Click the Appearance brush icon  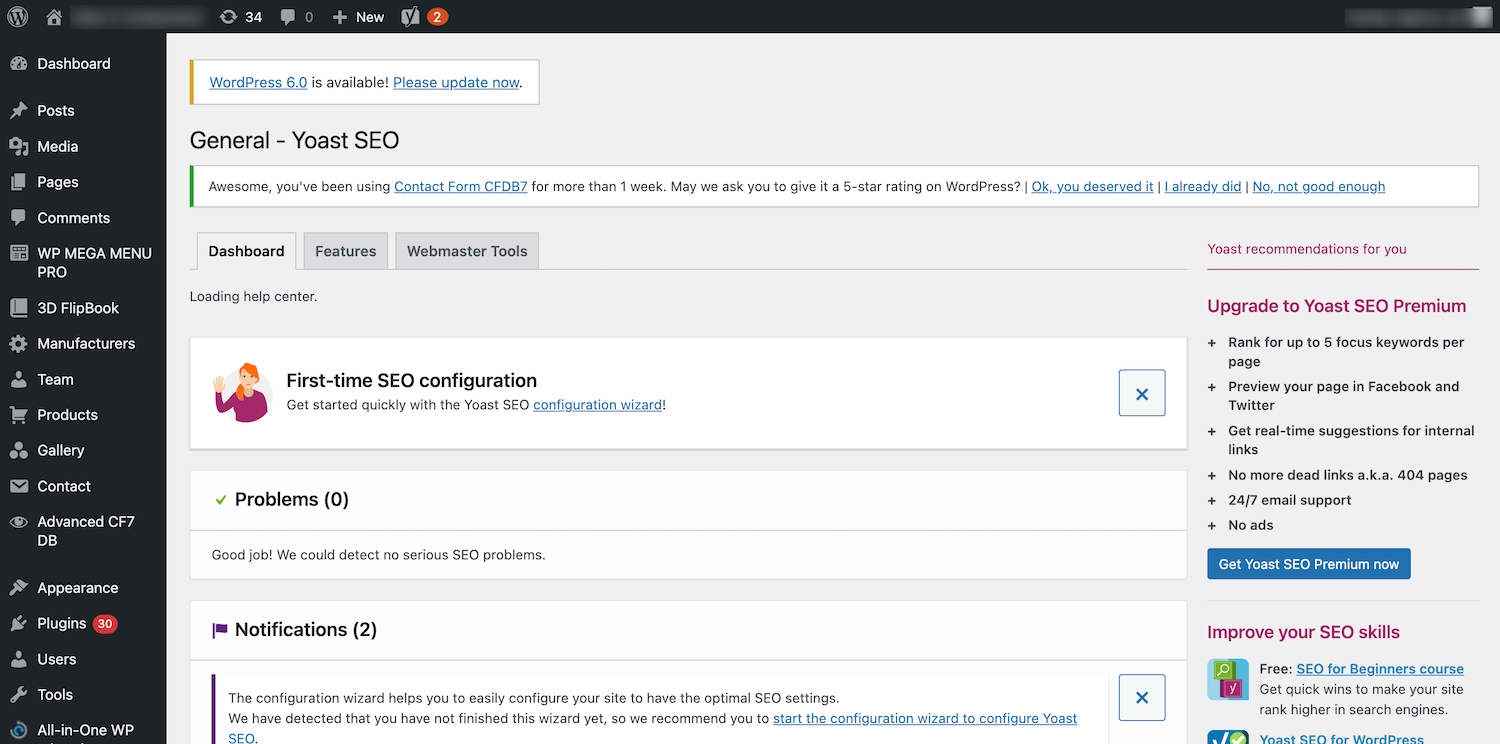coord(18,588)
